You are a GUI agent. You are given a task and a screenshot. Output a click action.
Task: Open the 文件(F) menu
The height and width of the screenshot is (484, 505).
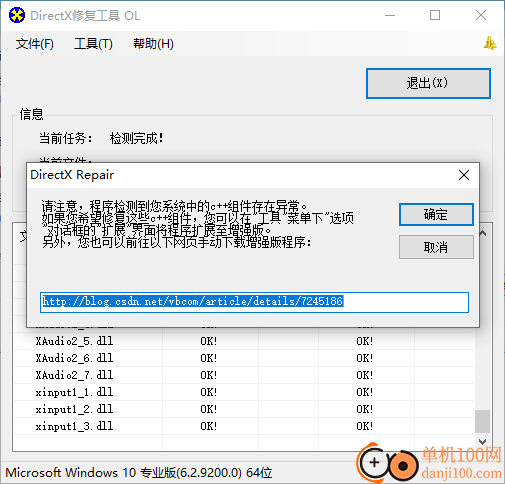pos(35,44)
